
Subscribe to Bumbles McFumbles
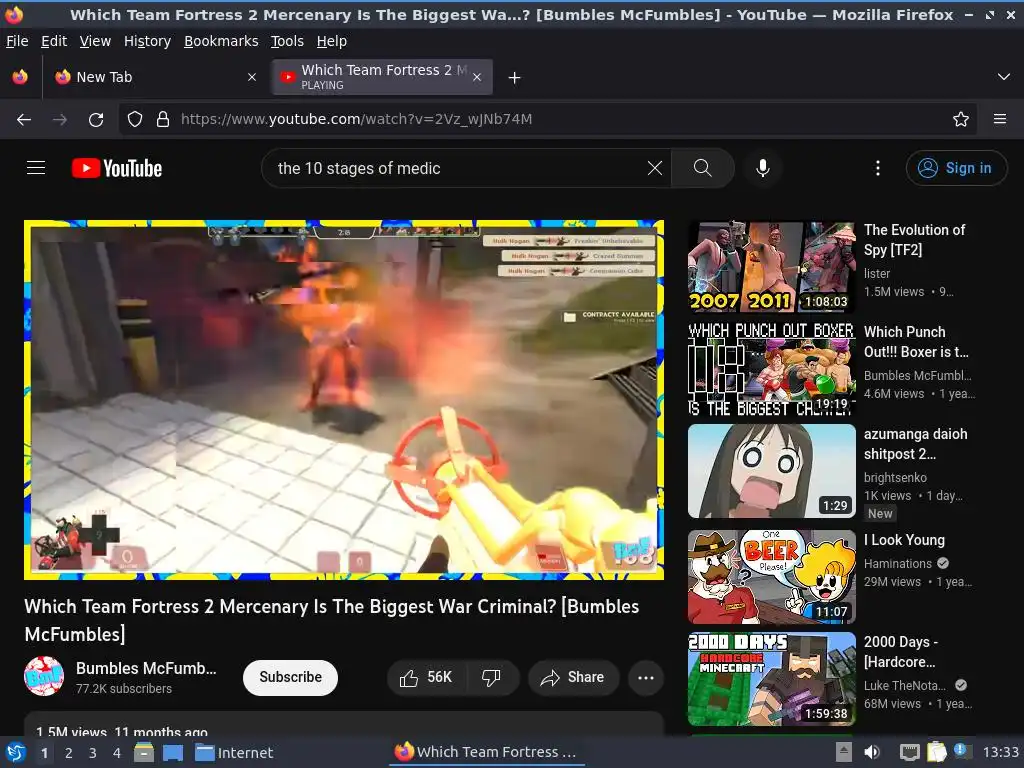tap(290, 677)
